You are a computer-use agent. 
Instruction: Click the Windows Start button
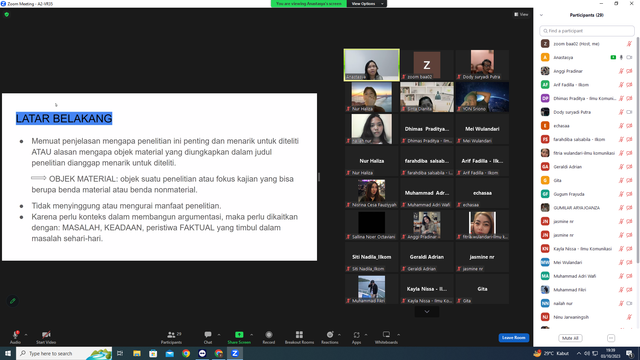[x=8, y=353]
